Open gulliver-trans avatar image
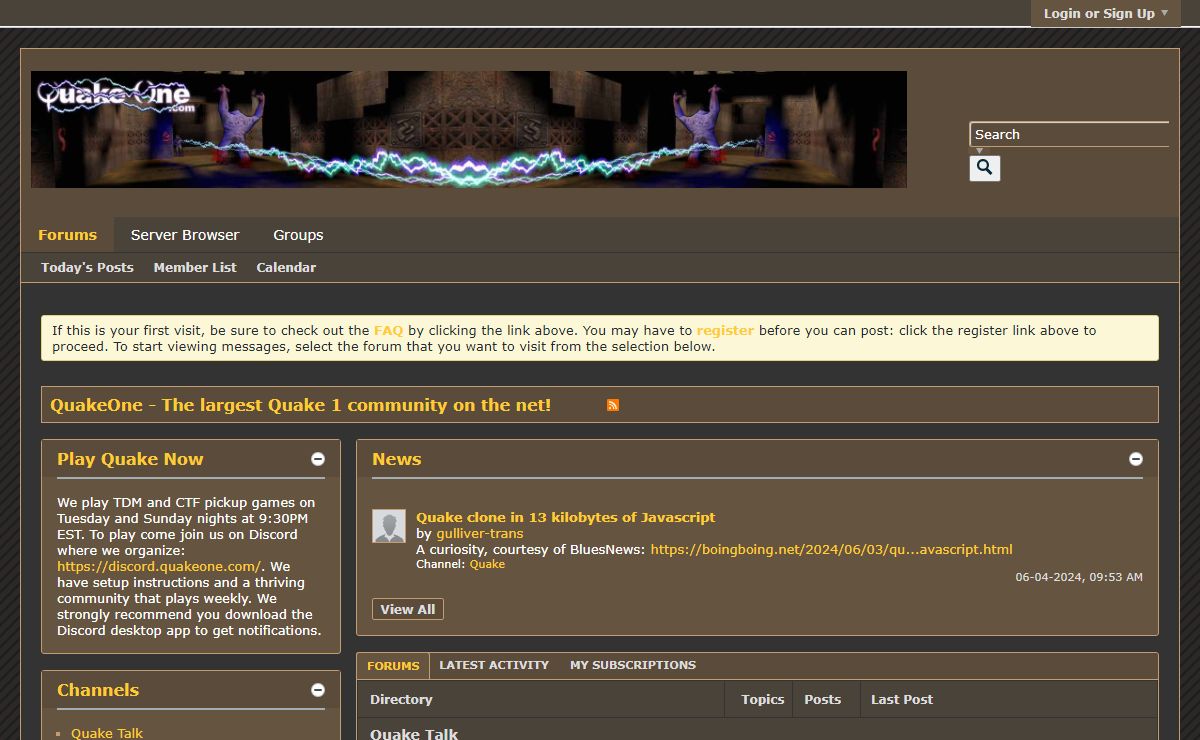This screenshot has height=740, width=1200. pos(389,526)
